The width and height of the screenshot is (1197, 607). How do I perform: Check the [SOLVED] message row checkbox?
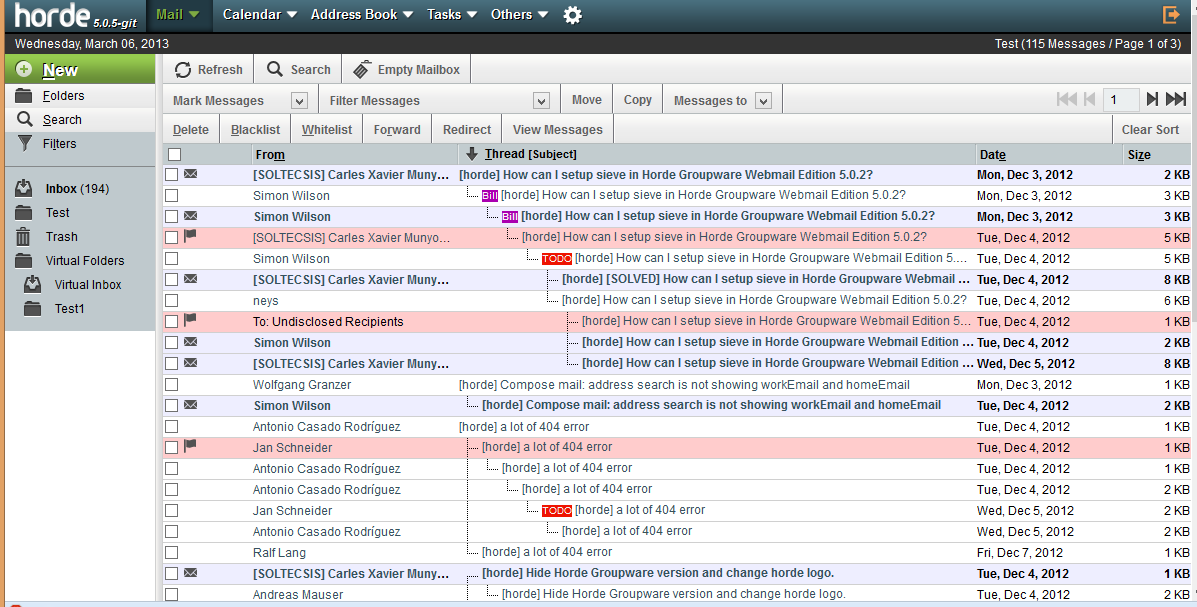172,279
